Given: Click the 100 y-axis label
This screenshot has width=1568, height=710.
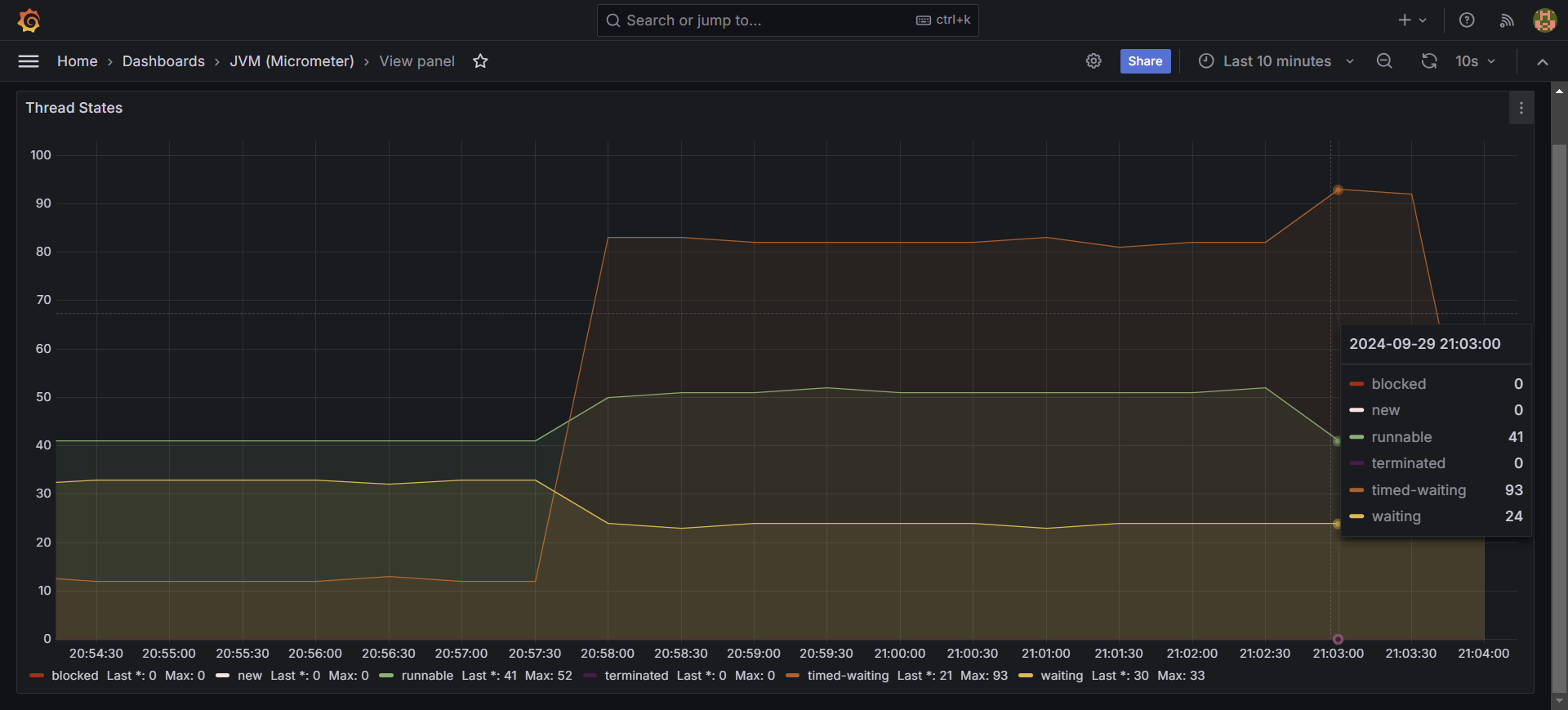Looking at the screenshot, I should click(x=41, y=155).
